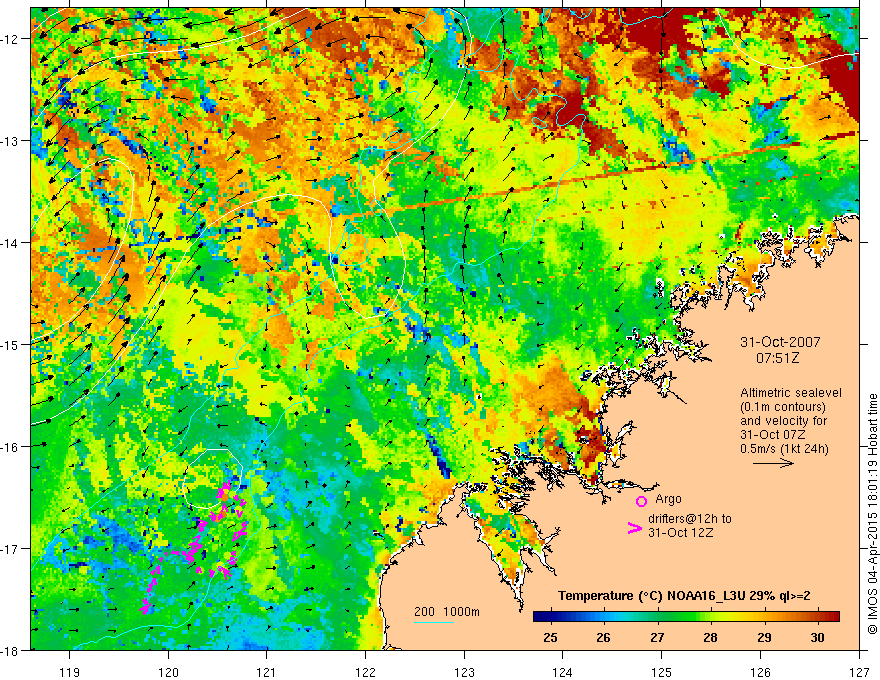Viewport: 880px width, 680px height.
Task: Click the date label 31-Oct-2007
Action: click(780, 342)
